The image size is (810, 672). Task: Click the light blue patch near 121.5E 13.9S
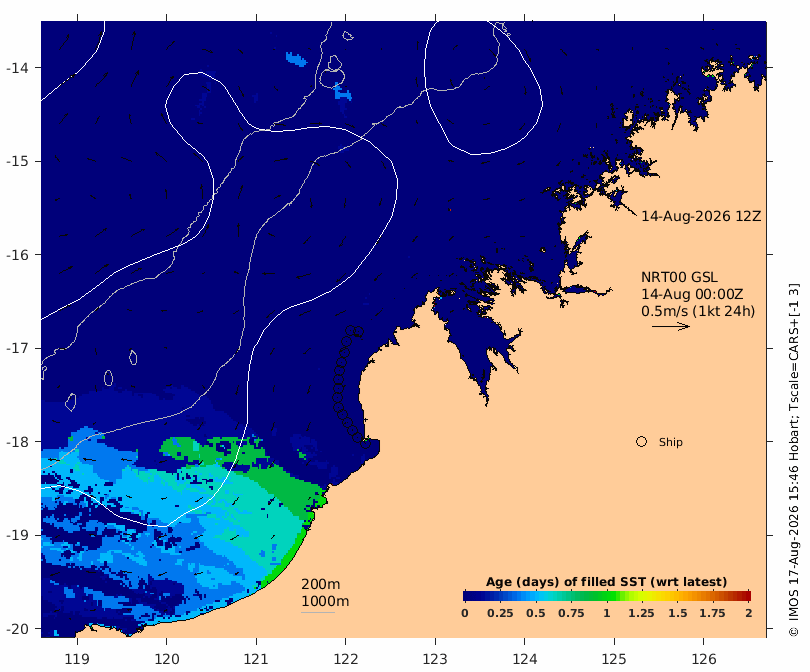click(296, 58)
